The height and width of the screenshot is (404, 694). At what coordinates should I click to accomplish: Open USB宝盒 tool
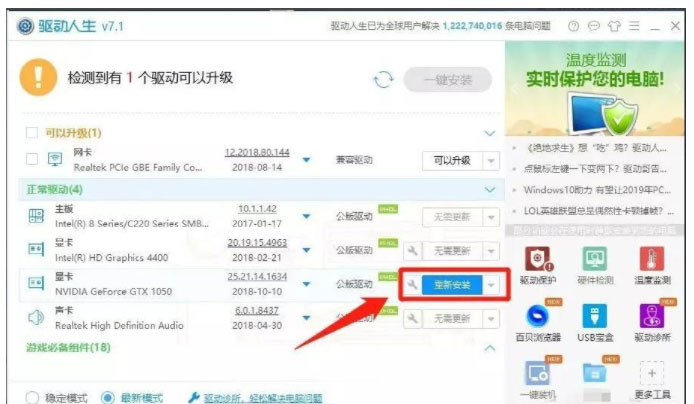pos(595,323)
